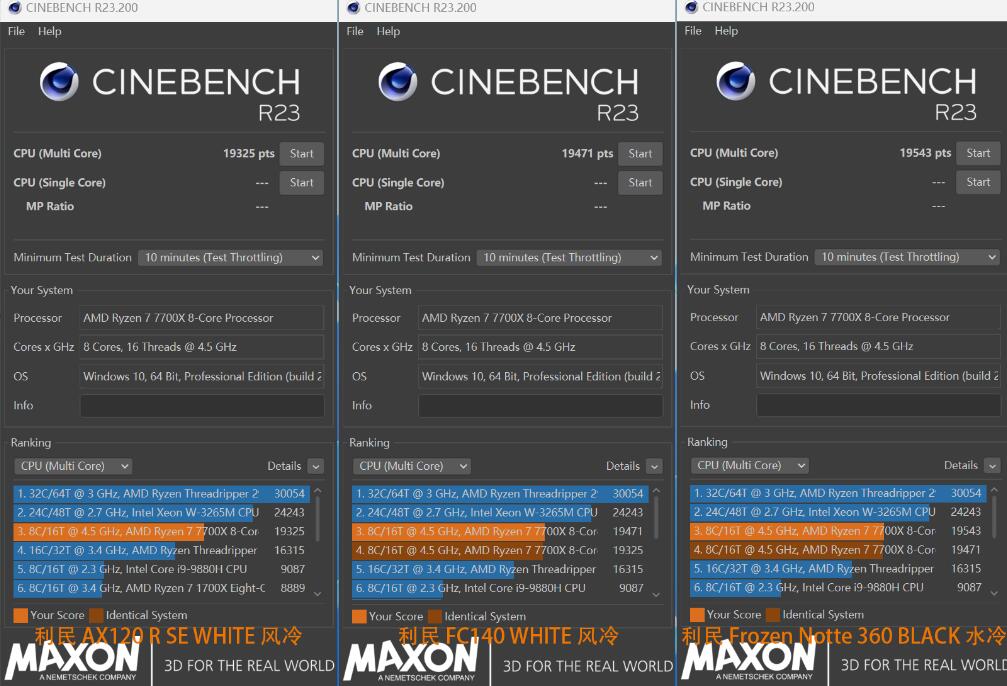1007x686 pixels.
Task: Select the Xeon W-3265M 24243 row in the left window
Action: (x=161, y=513)
